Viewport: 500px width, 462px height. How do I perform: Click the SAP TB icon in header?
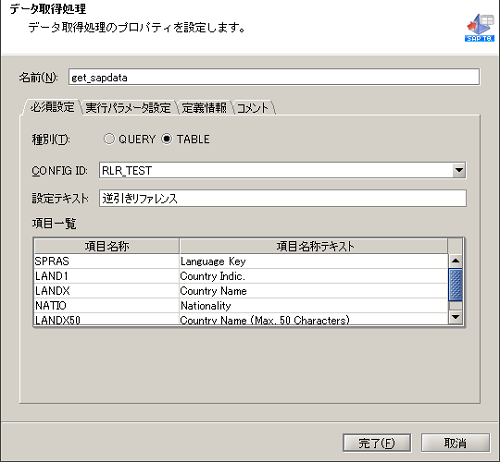point(480,28)
